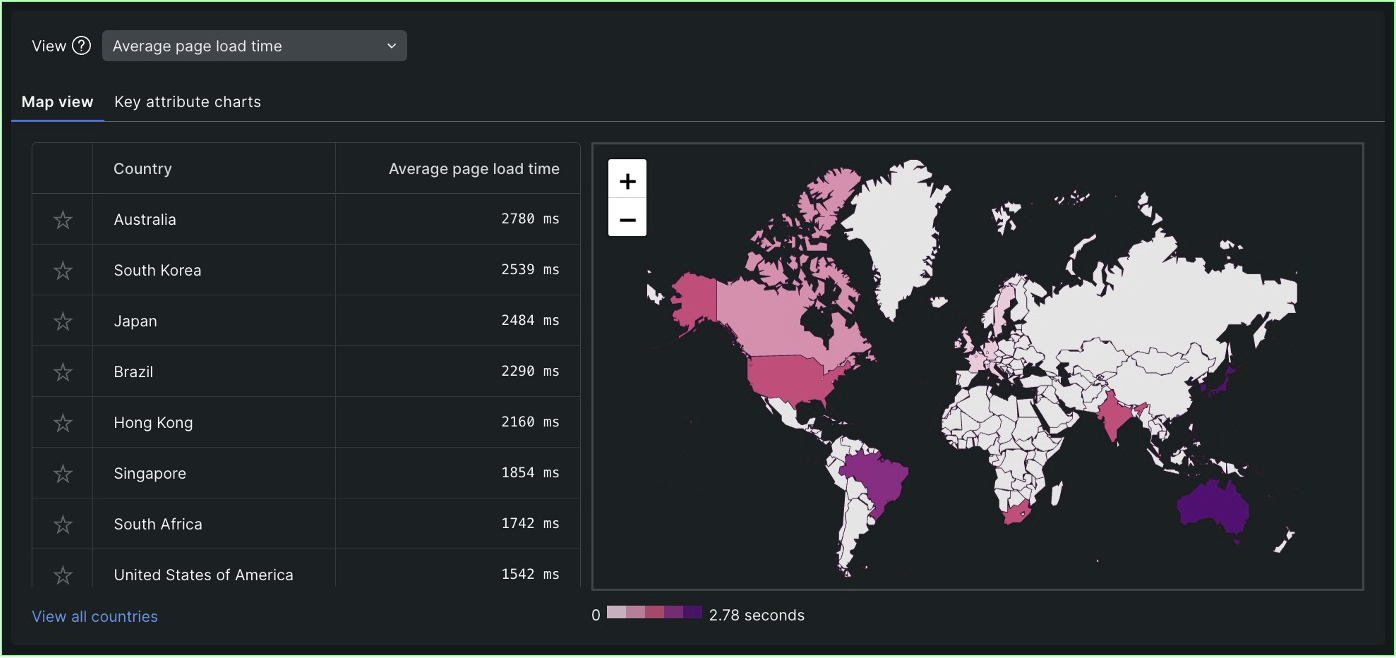This screenshot has height=658, width=1396.
Task: Click the color legend gradient swatch
Action: [x=654, y=614]
